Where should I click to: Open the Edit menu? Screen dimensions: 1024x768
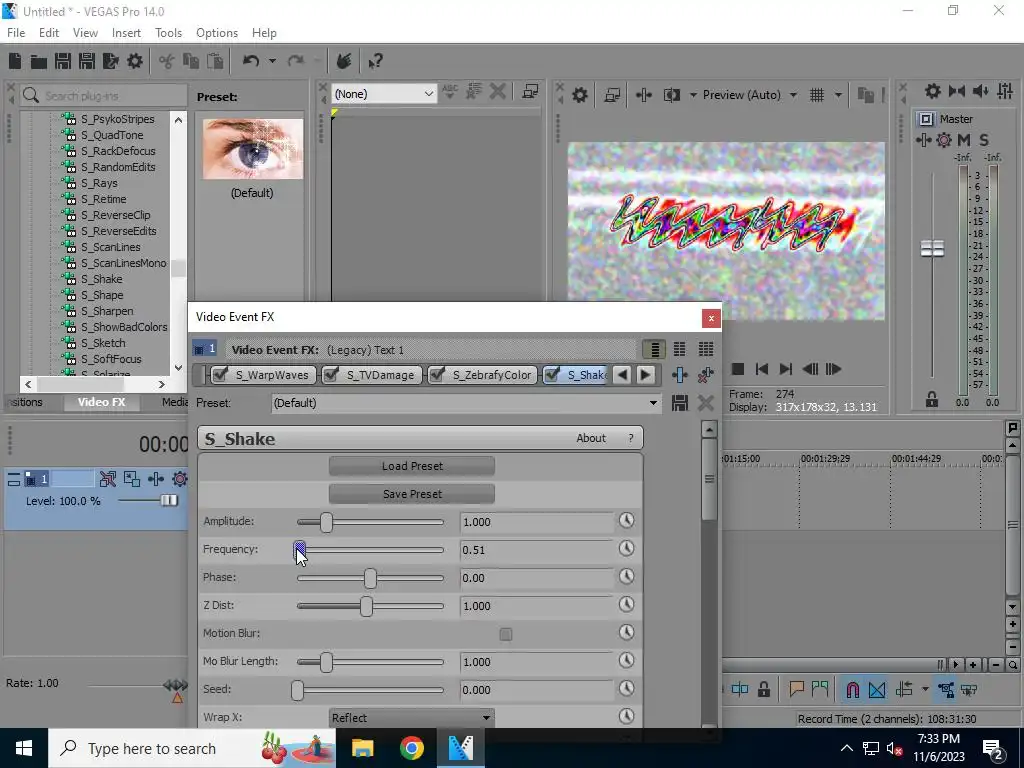tap(49, 33)
